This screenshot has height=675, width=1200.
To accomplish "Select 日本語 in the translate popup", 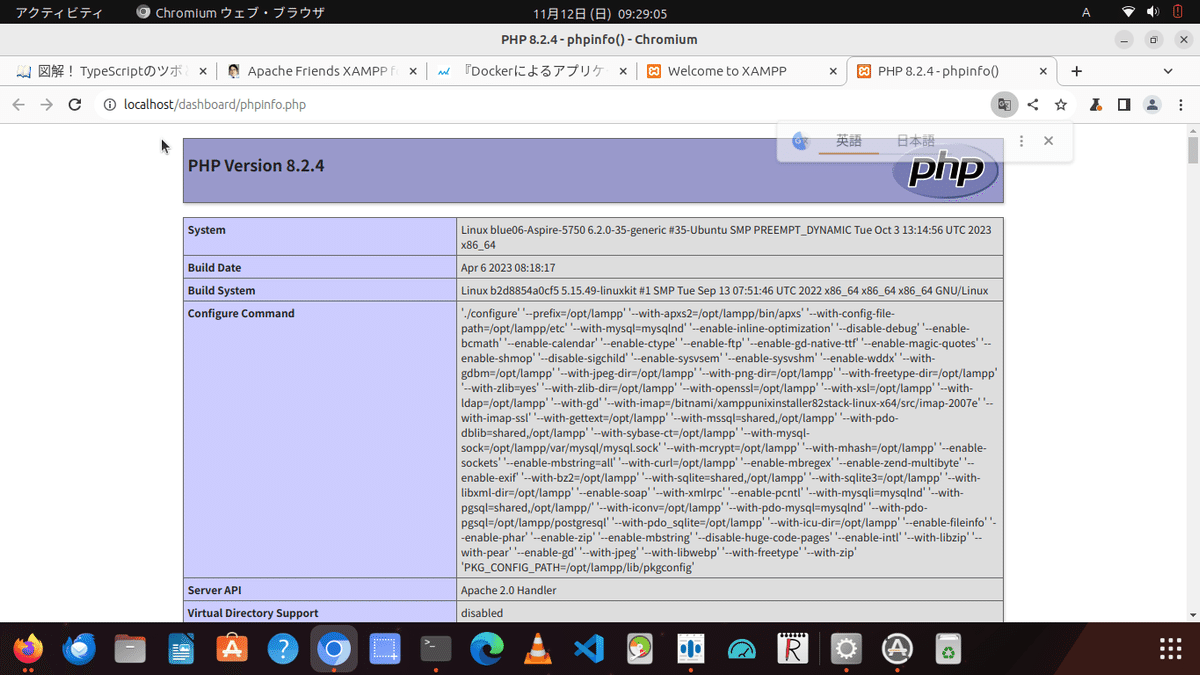I will (914, 140).
